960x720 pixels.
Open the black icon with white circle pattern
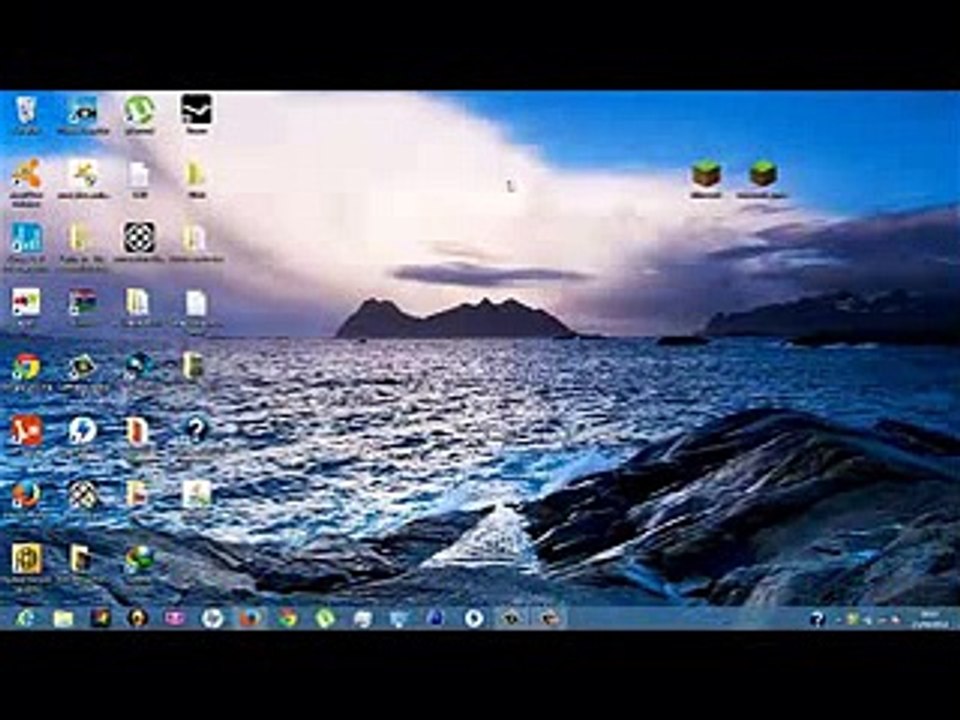pyautogui.click(x=140, y=238)
